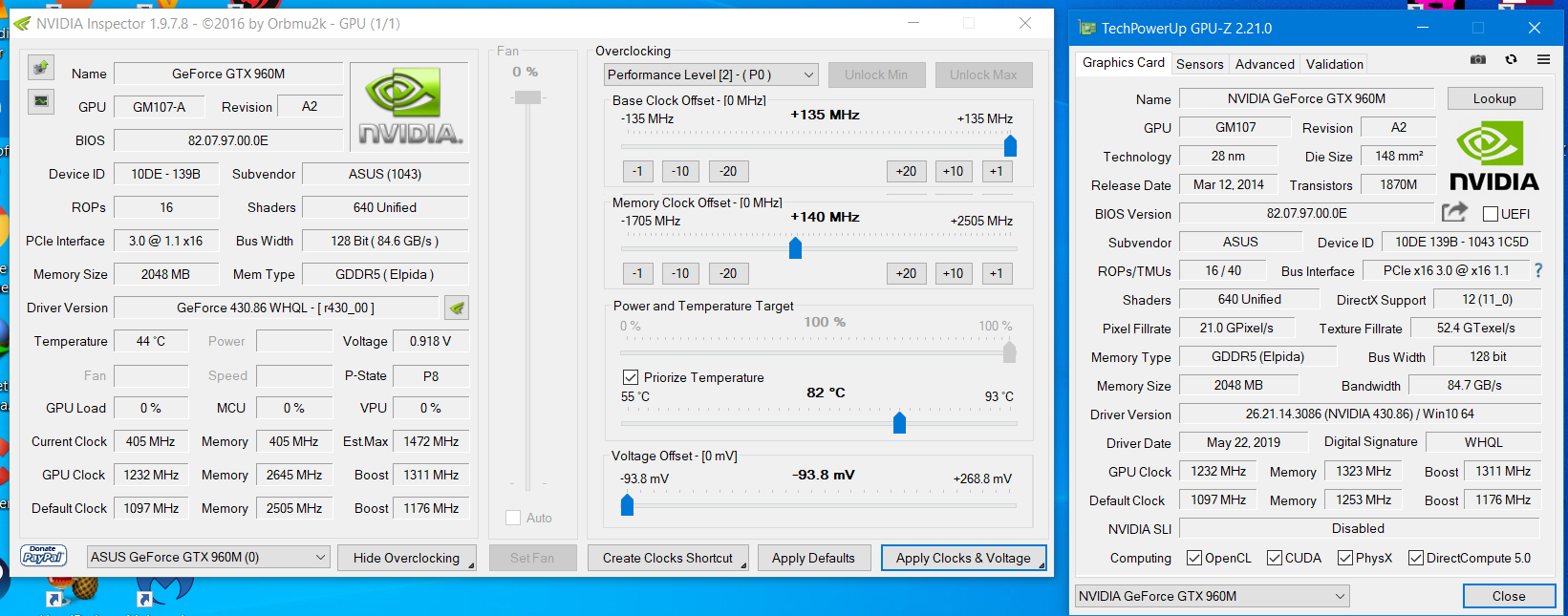This screenshot has width=1568, height=616.
Task: Click the Set Fan button
Action: (532, 558)
